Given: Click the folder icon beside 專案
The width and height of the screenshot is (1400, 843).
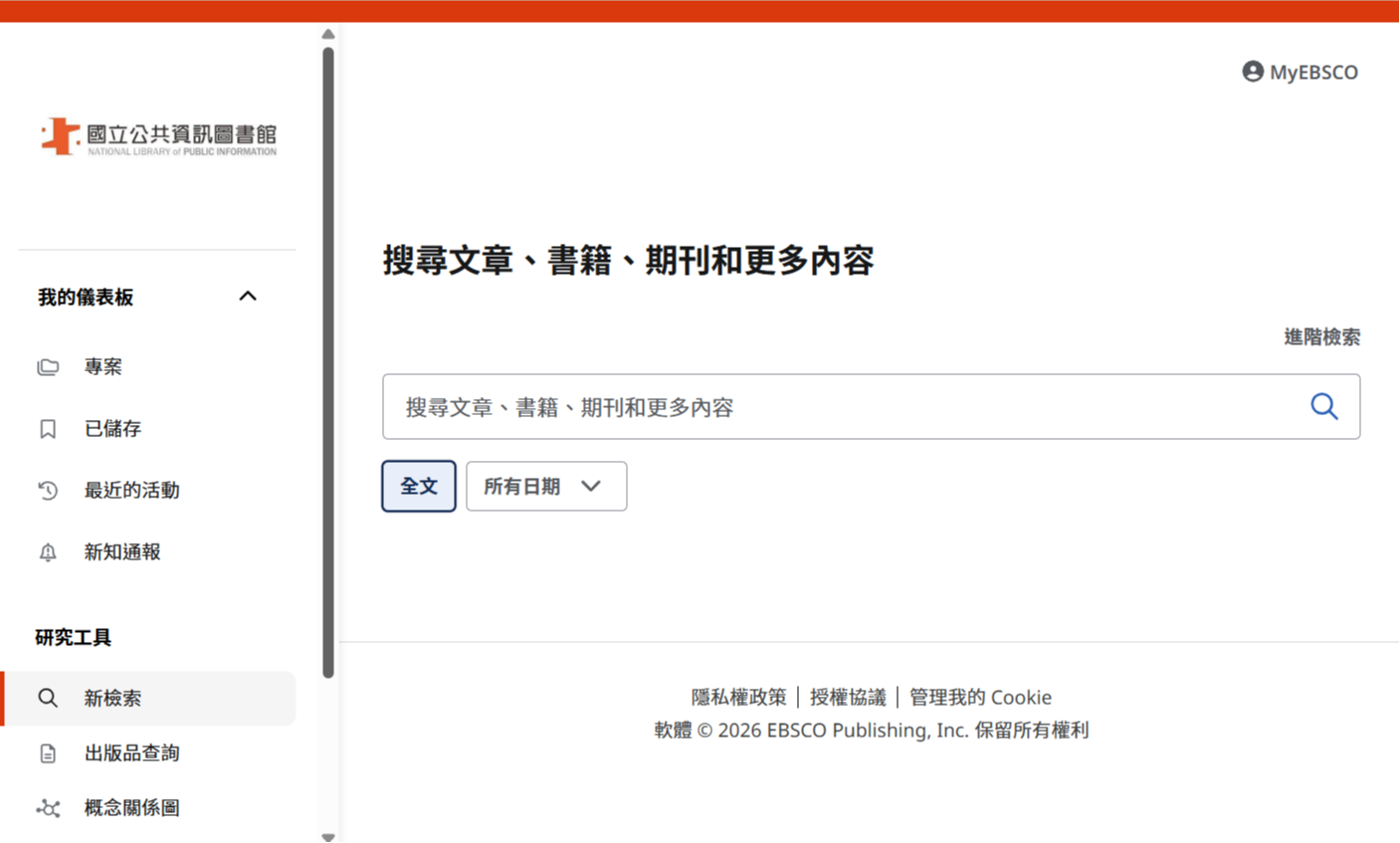Looking at the screenshot, I should click(48, 367).
